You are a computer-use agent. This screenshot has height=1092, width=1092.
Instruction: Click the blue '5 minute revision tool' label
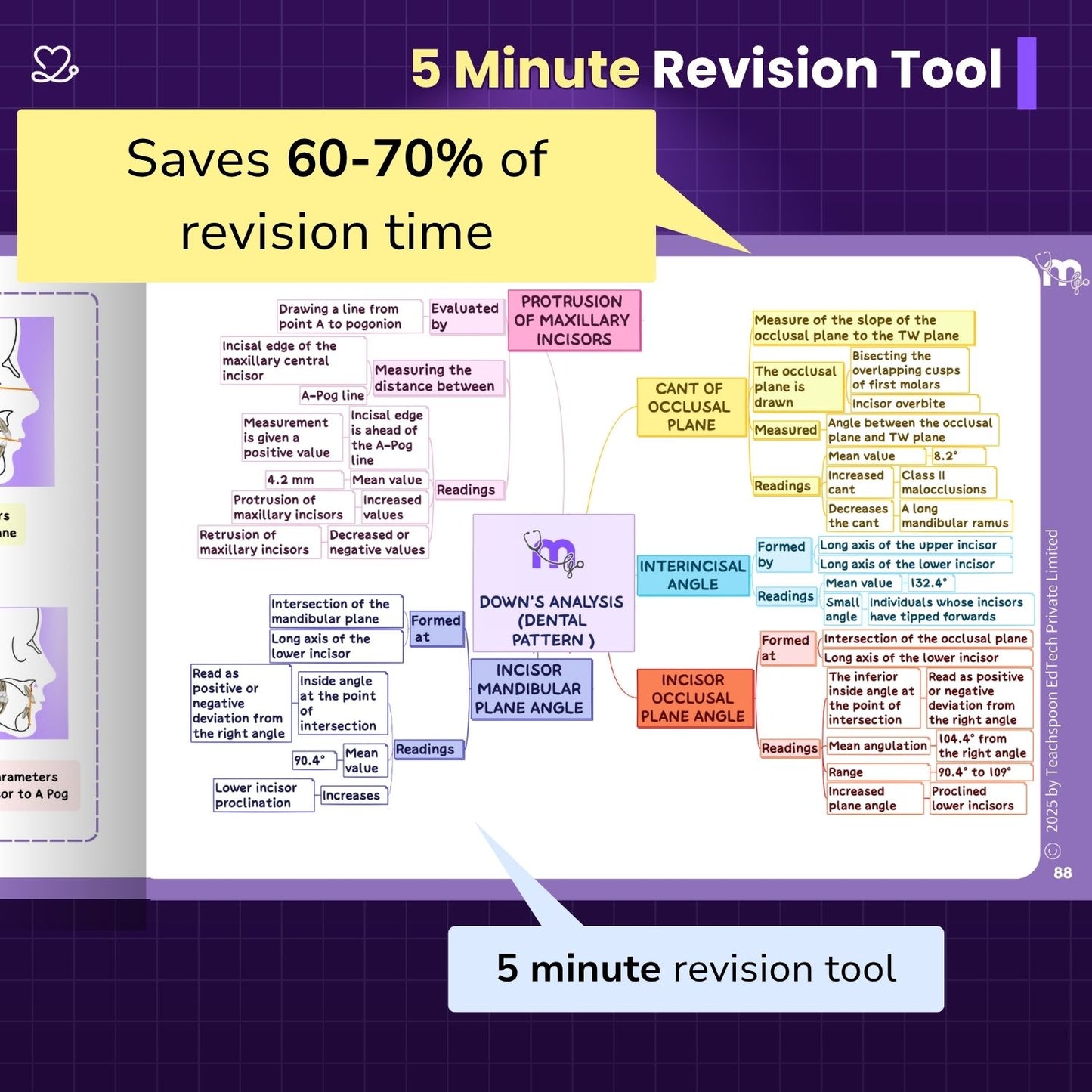point(695,969)
